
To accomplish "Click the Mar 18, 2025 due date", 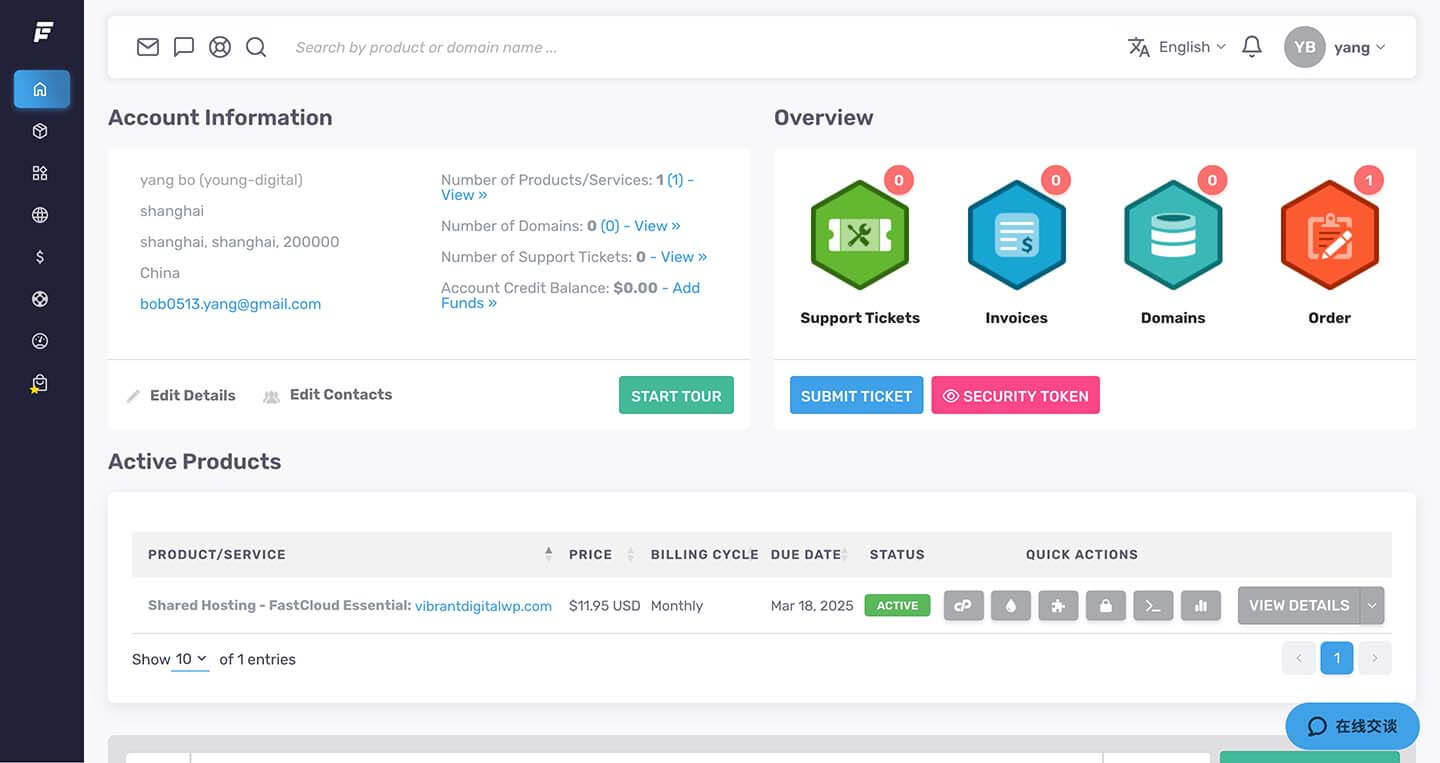I will tap(812, 605).
